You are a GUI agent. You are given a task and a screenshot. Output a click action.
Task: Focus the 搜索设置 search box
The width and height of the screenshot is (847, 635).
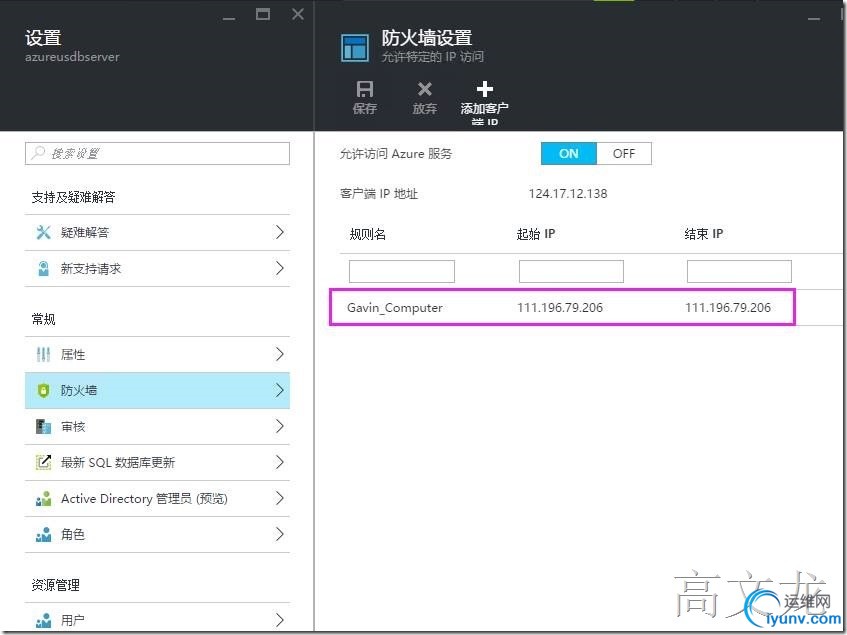tap(157, 153)
